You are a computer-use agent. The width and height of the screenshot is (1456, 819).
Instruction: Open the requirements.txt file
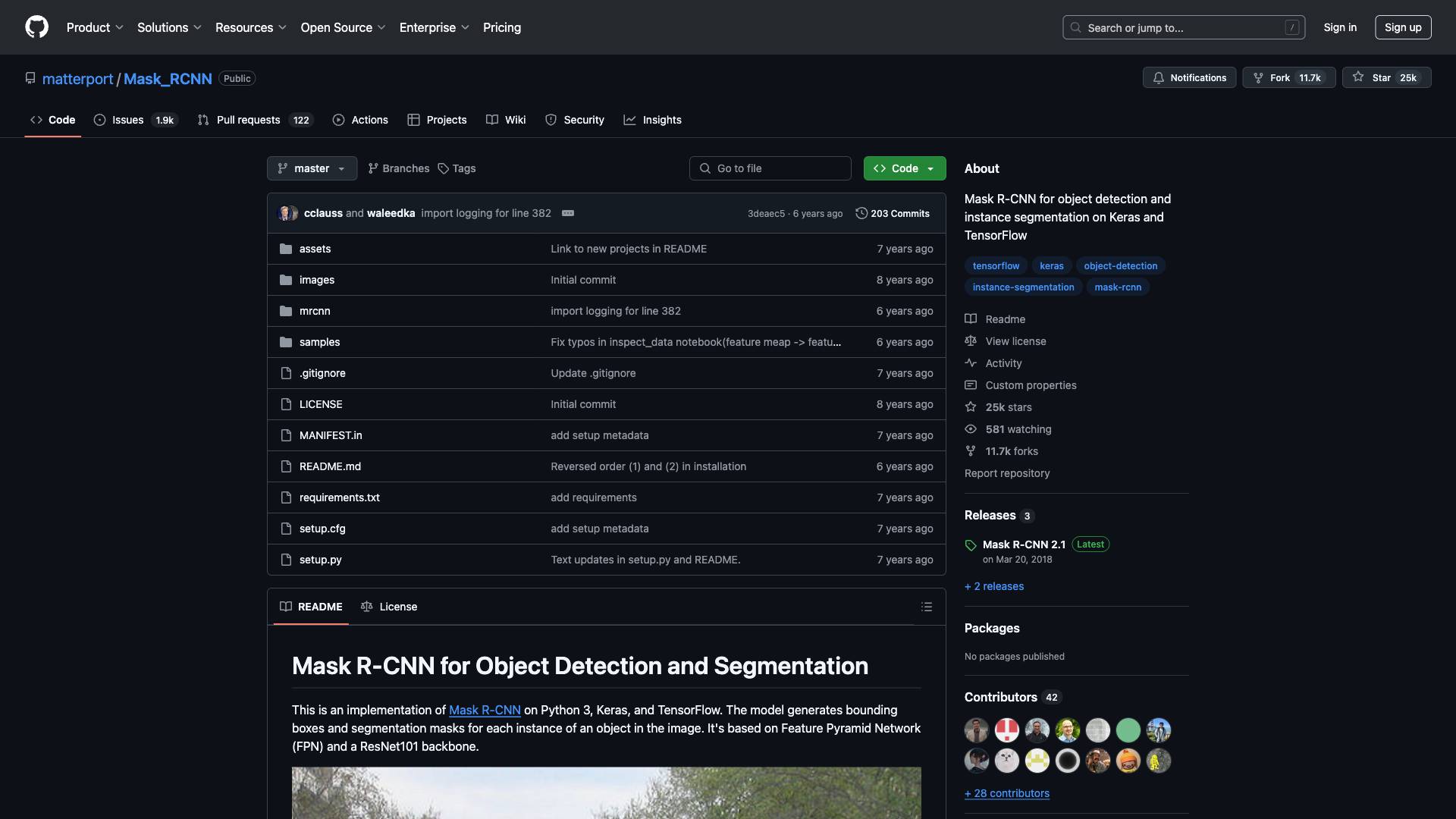click(x=340, y=497)
